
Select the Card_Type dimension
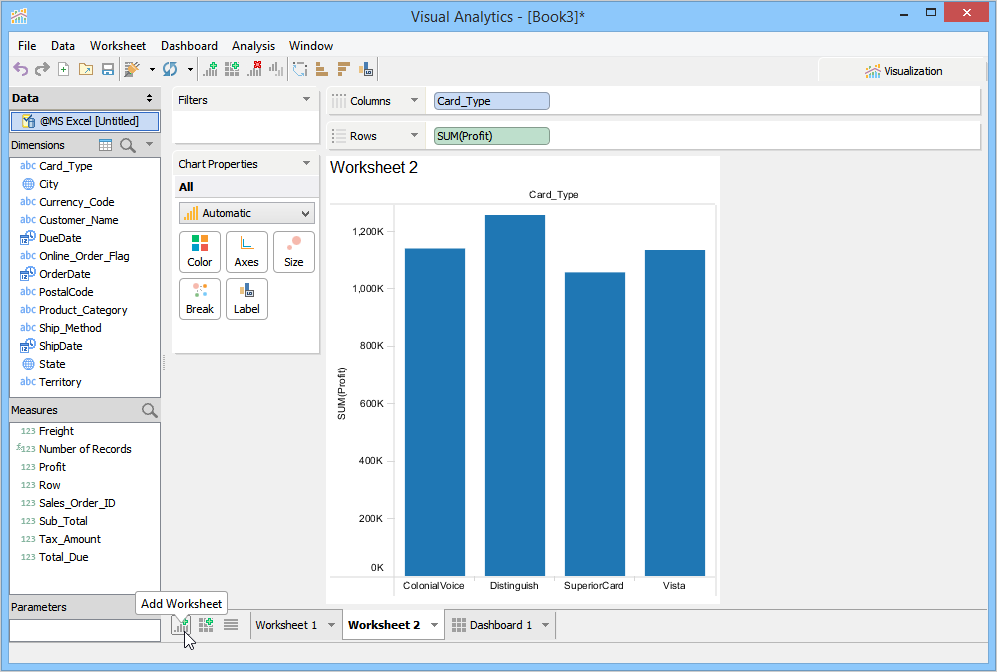tap(65, 166)
